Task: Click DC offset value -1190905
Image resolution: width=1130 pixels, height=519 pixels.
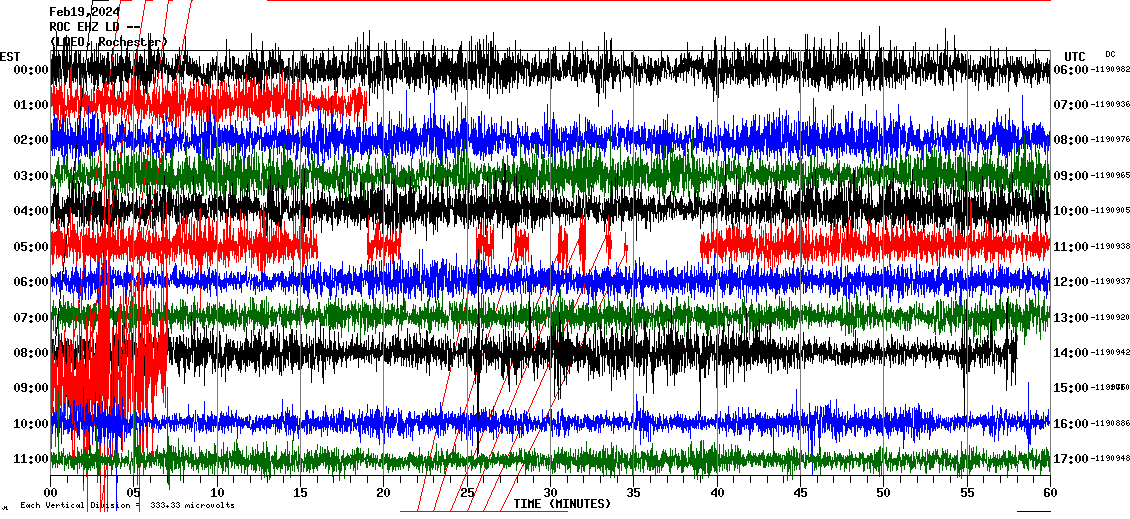Action: tap(1109, 211)
